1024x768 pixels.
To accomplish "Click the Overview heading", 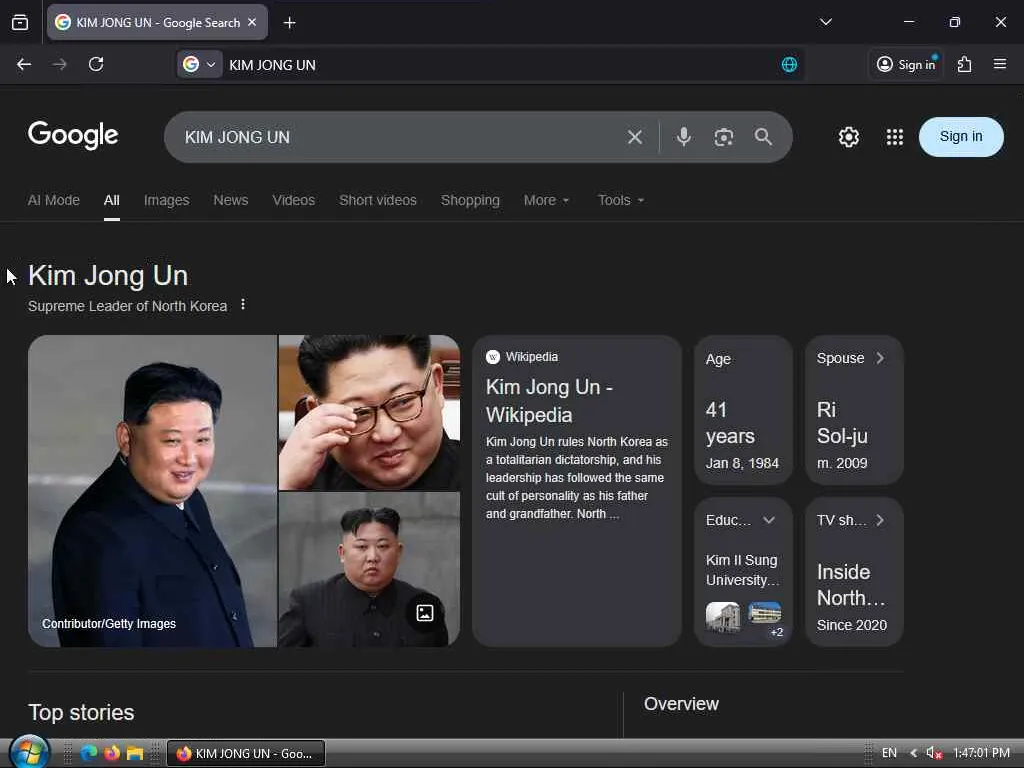I will pos(681,704).
